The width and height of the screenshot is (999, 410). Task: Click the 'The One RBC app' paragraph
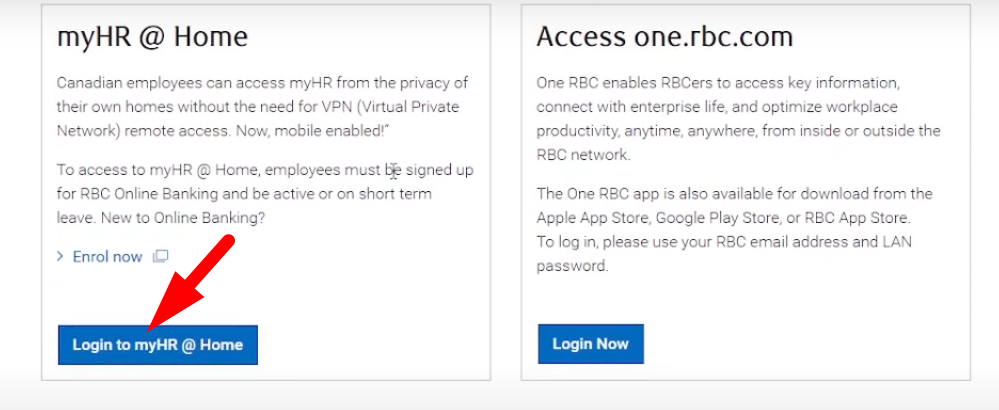734,205
